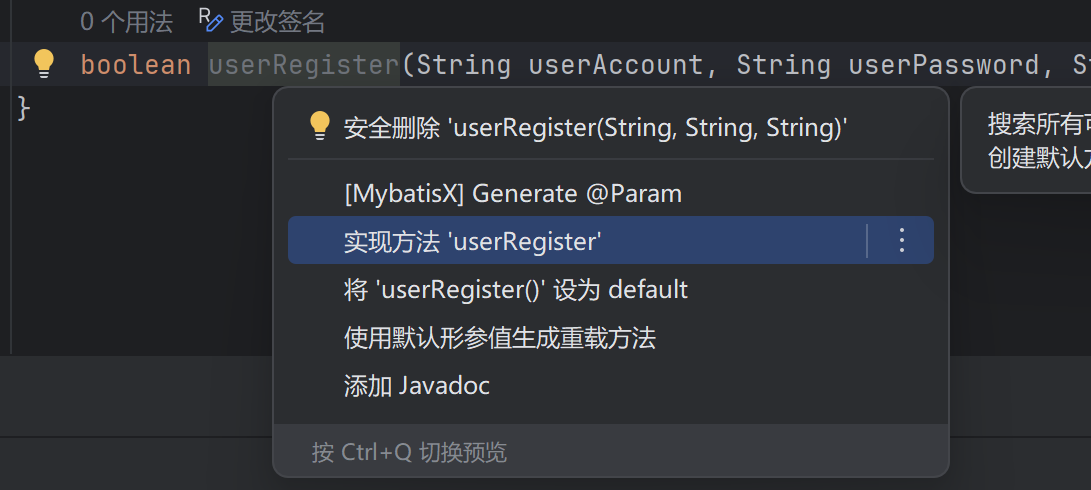Place the cursor on the userRegister method name

click(303, 65)
